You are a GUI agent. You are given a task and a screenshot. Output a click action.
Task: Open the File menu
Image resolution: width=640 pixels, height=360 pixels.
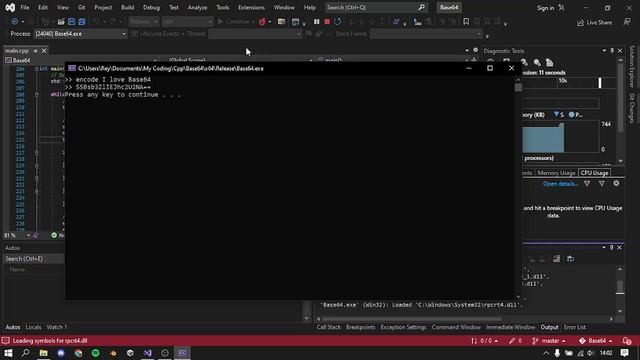click(x=24, y=7)
